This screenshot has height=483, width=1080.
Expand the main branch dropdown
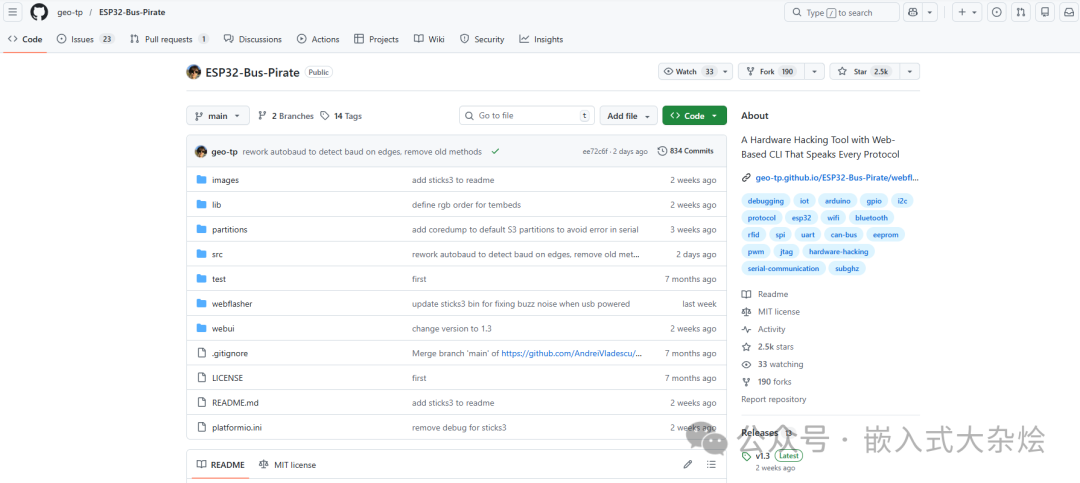(217, 116)
